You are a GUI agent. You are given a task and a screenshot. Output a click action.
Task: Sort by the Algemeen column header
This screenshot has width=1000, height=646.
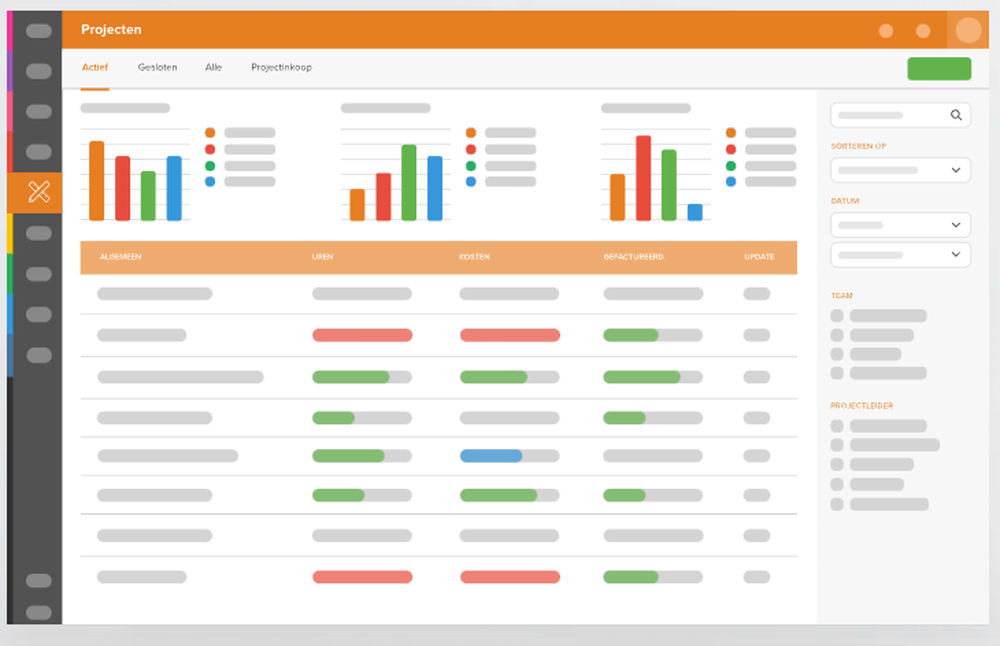[121, 257]
